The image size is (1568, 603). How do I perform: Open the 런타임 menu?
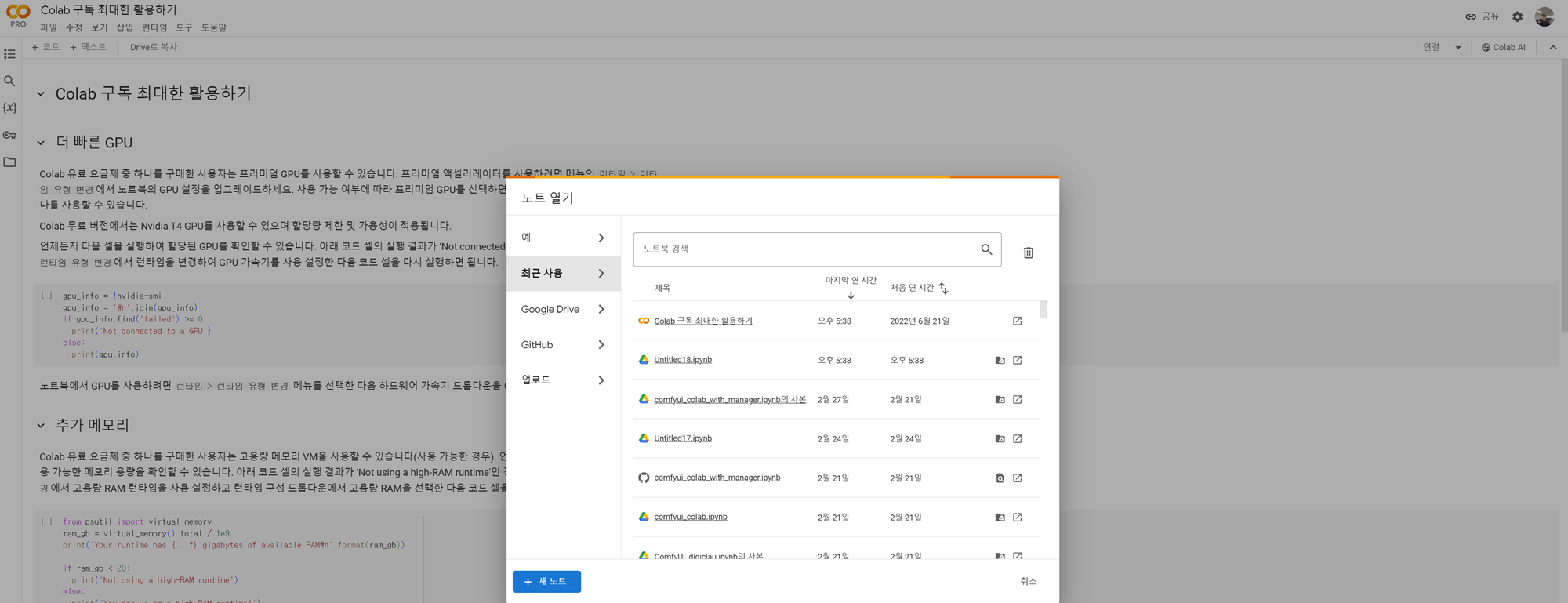(x=154, y=27)
